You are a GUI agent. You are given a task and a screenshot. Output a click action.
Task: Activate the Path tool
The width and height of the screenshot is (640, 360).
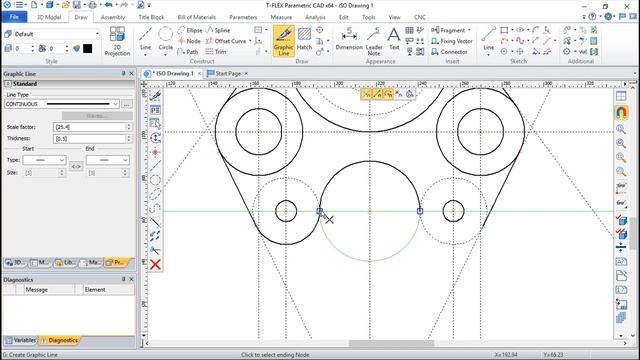(x=188, y=52)
